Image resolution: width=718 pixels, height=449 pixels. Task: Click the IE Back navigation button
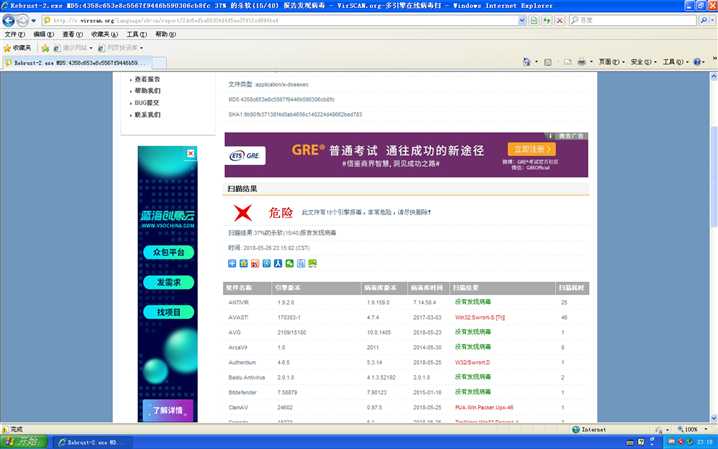(x=8, y=21)
